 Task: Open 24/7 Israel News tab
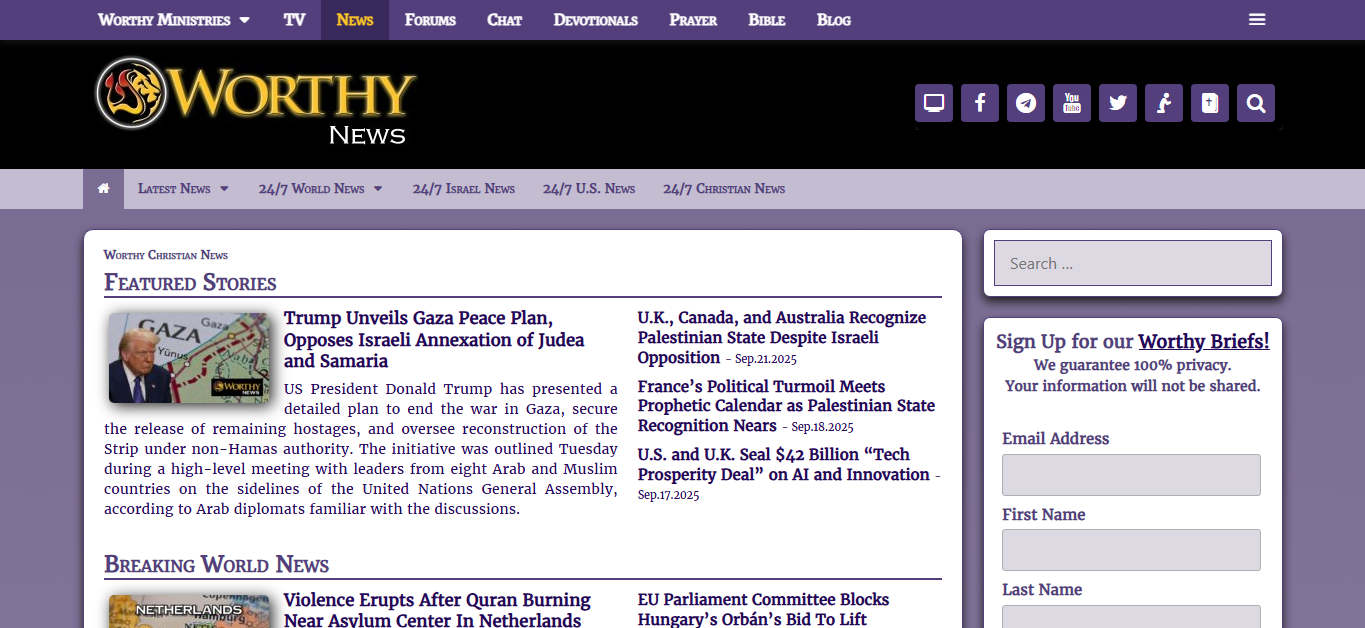463,189
